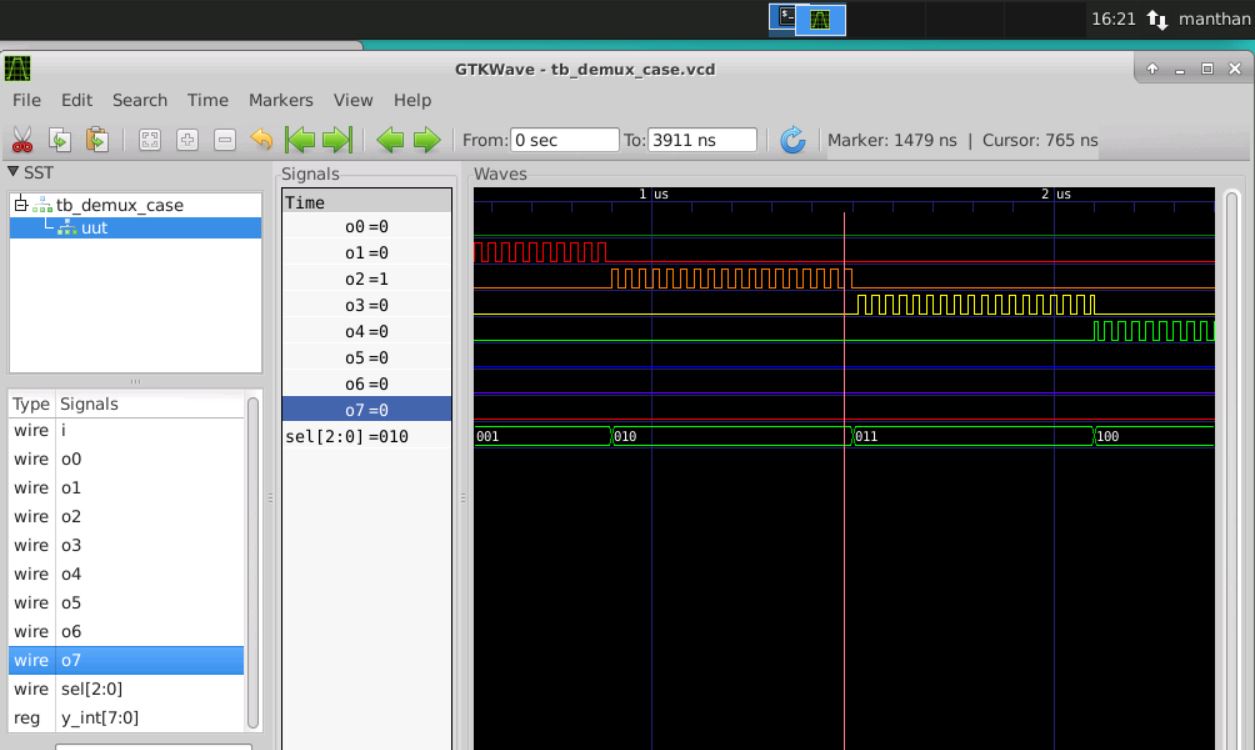Screen dimensions: 1255x750
Task: Select wire o1 in the signal list
Action: 127,488
